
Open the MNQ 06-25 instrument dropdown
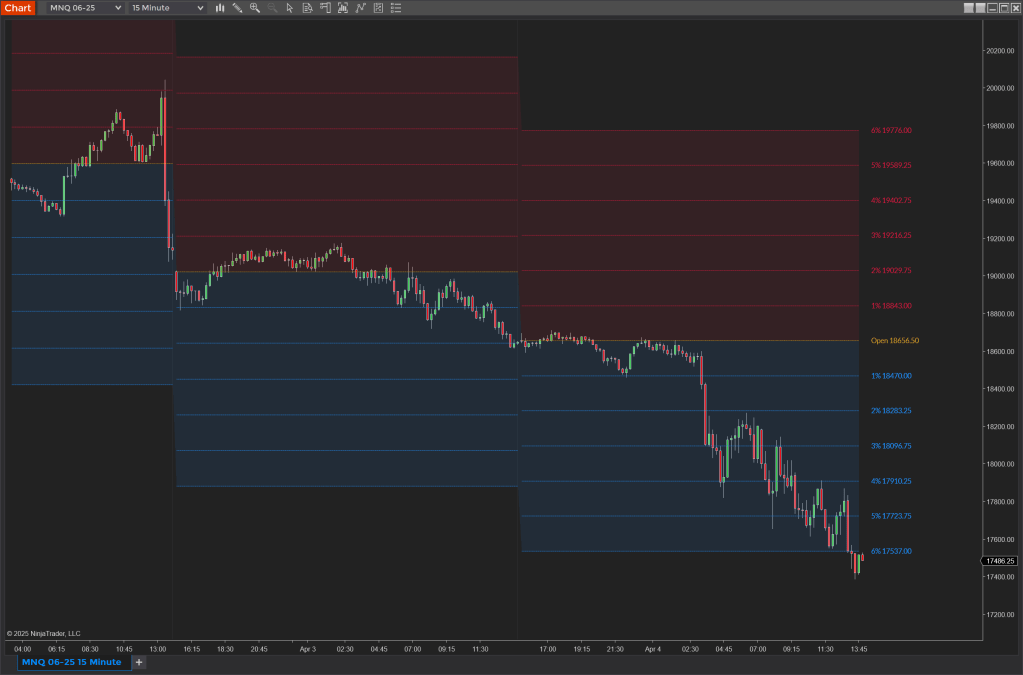click(77, 8)
